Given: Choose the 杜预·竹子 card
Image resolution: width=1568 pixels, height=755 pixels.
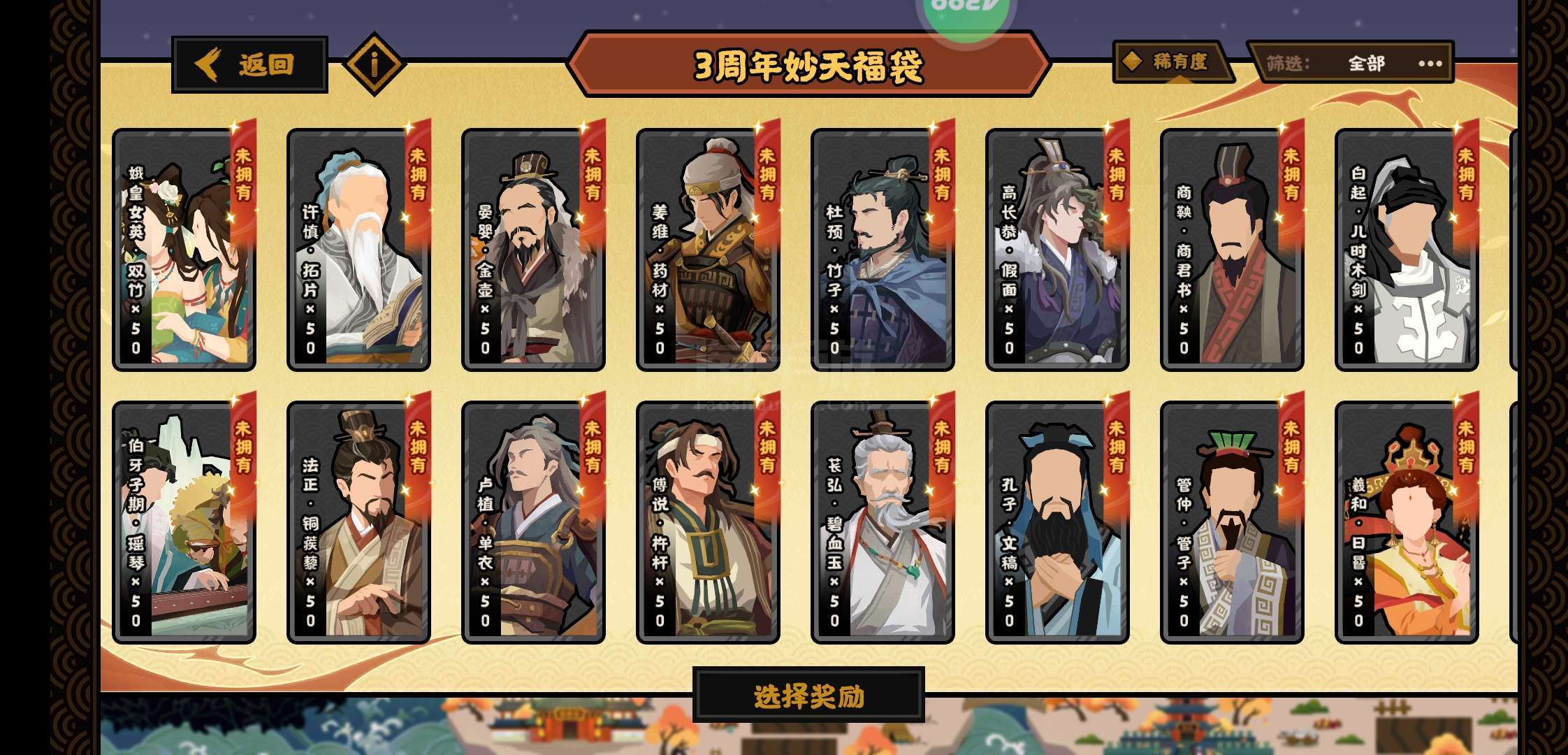Looking at the screenshot, I should pyautogui.click(x=883, y=250).
